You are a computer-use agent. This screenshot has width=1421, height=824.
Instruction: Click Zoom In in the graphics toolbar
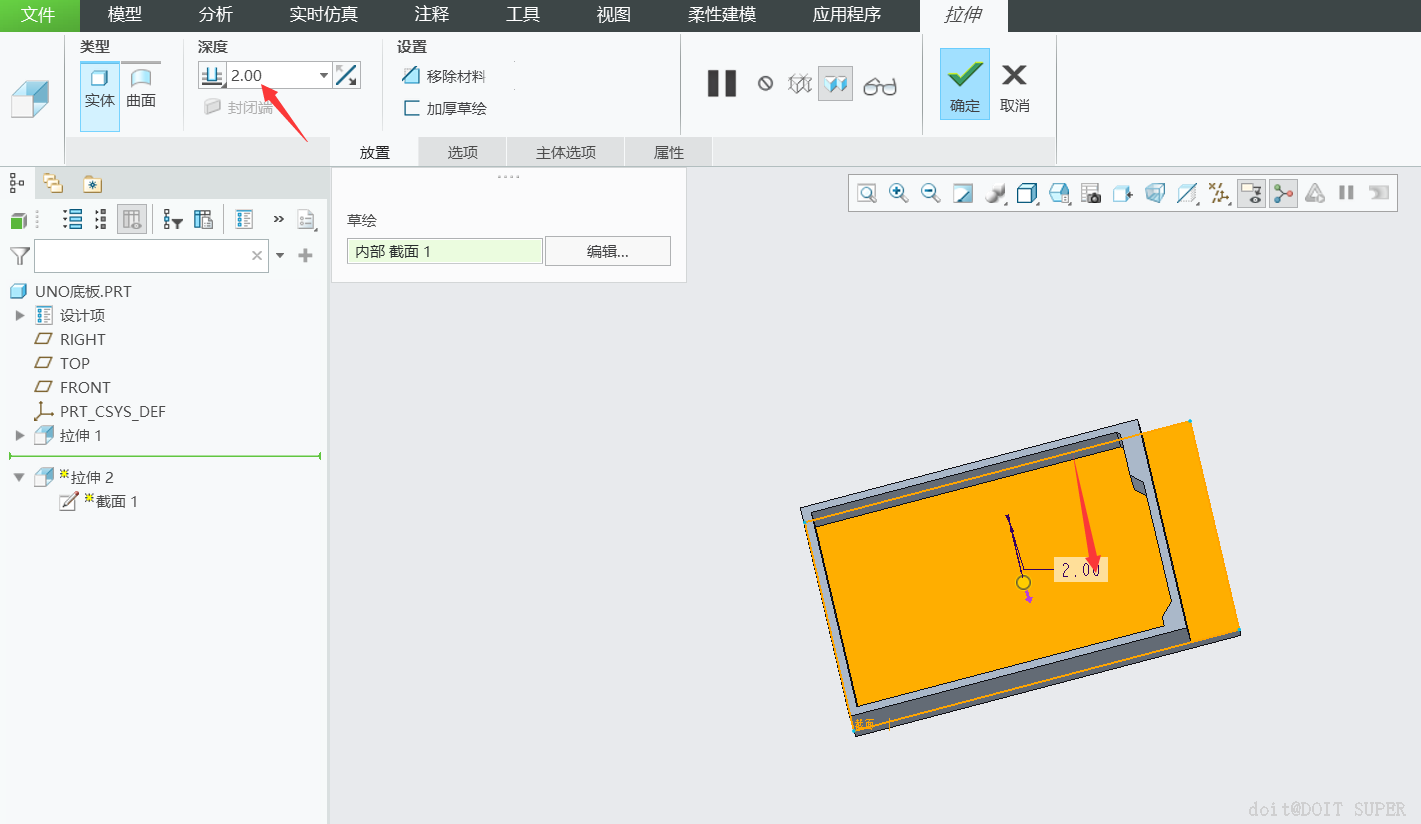point(898,194)
